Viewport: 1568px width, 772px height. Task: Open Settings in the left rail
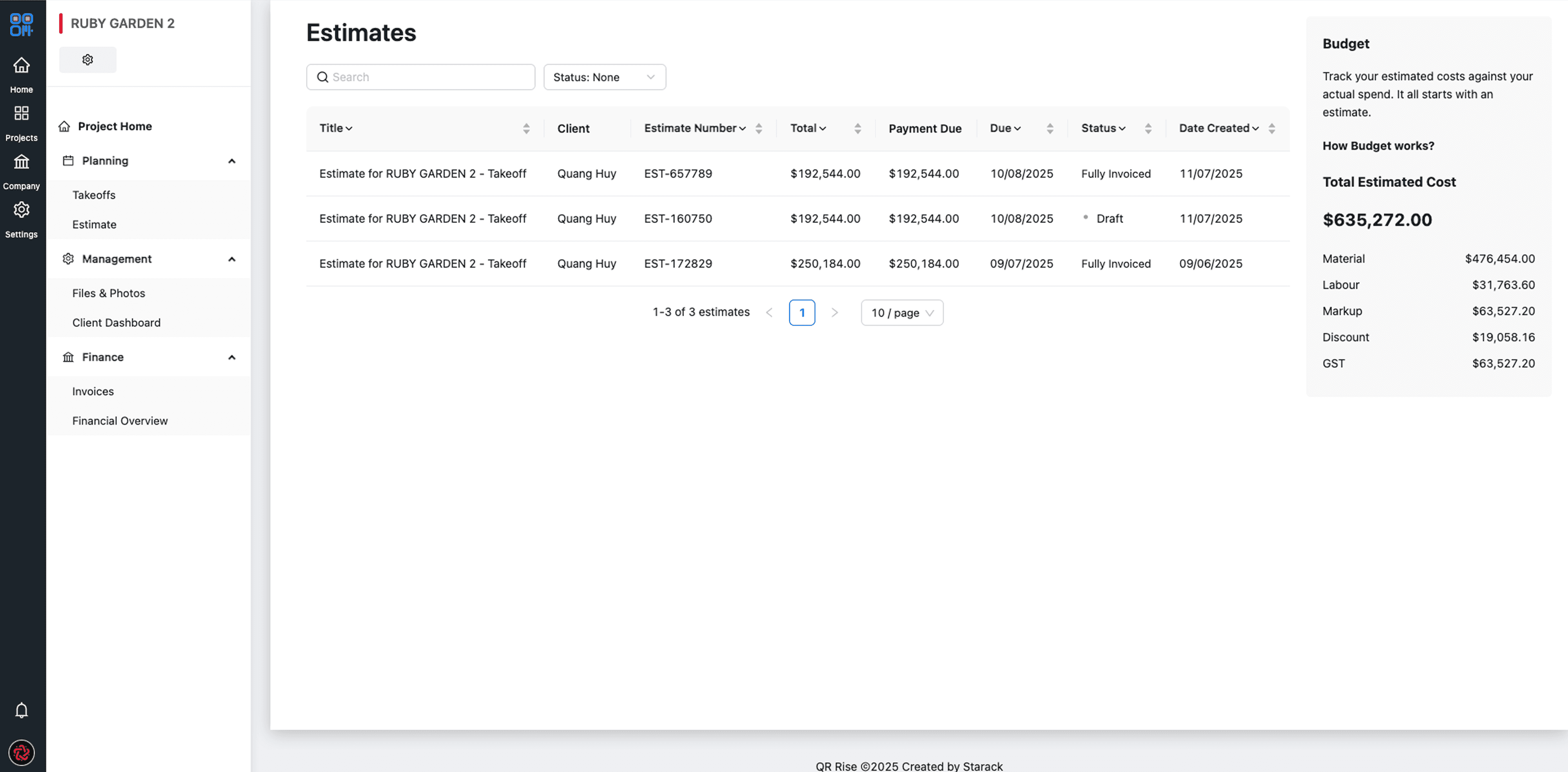coord(21,220)
